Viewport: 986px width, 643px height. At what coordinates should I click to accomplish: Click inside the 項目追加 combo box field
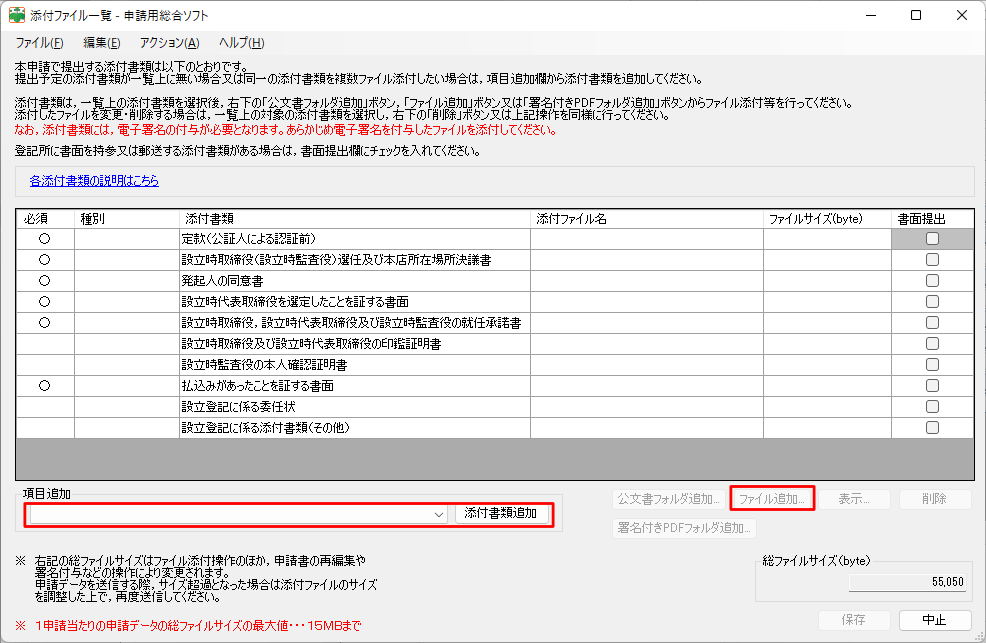pos(230,514)
